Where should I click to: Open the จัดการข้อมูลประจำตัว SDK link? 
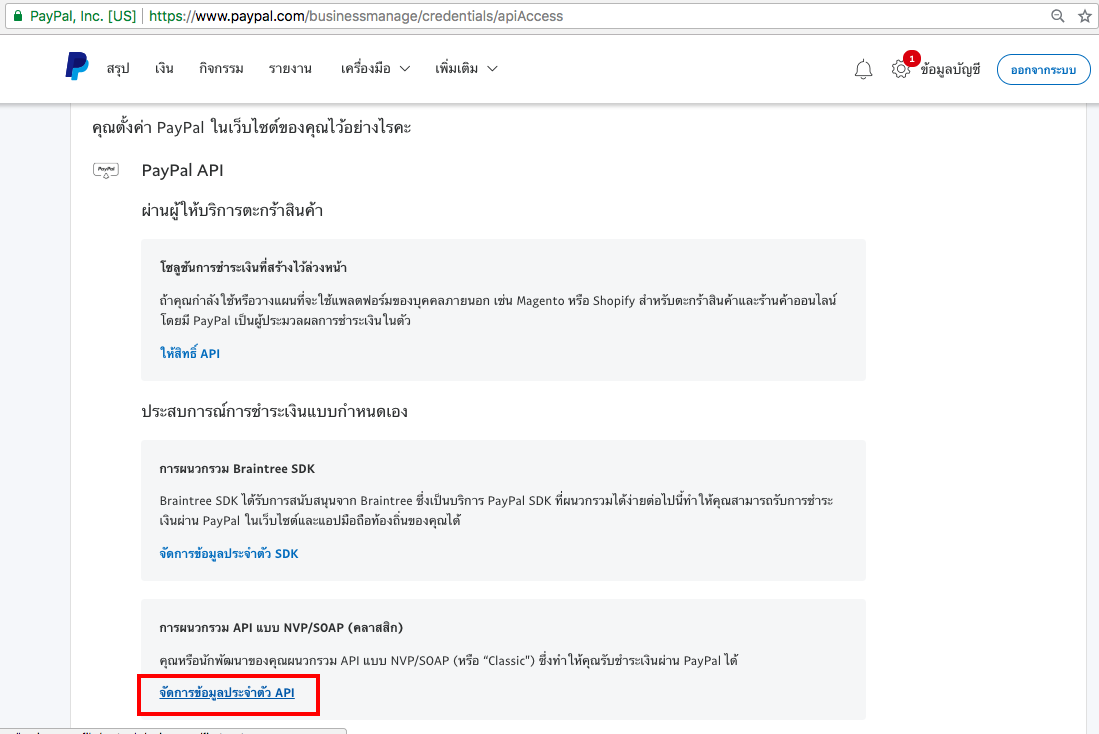(228, 553)
